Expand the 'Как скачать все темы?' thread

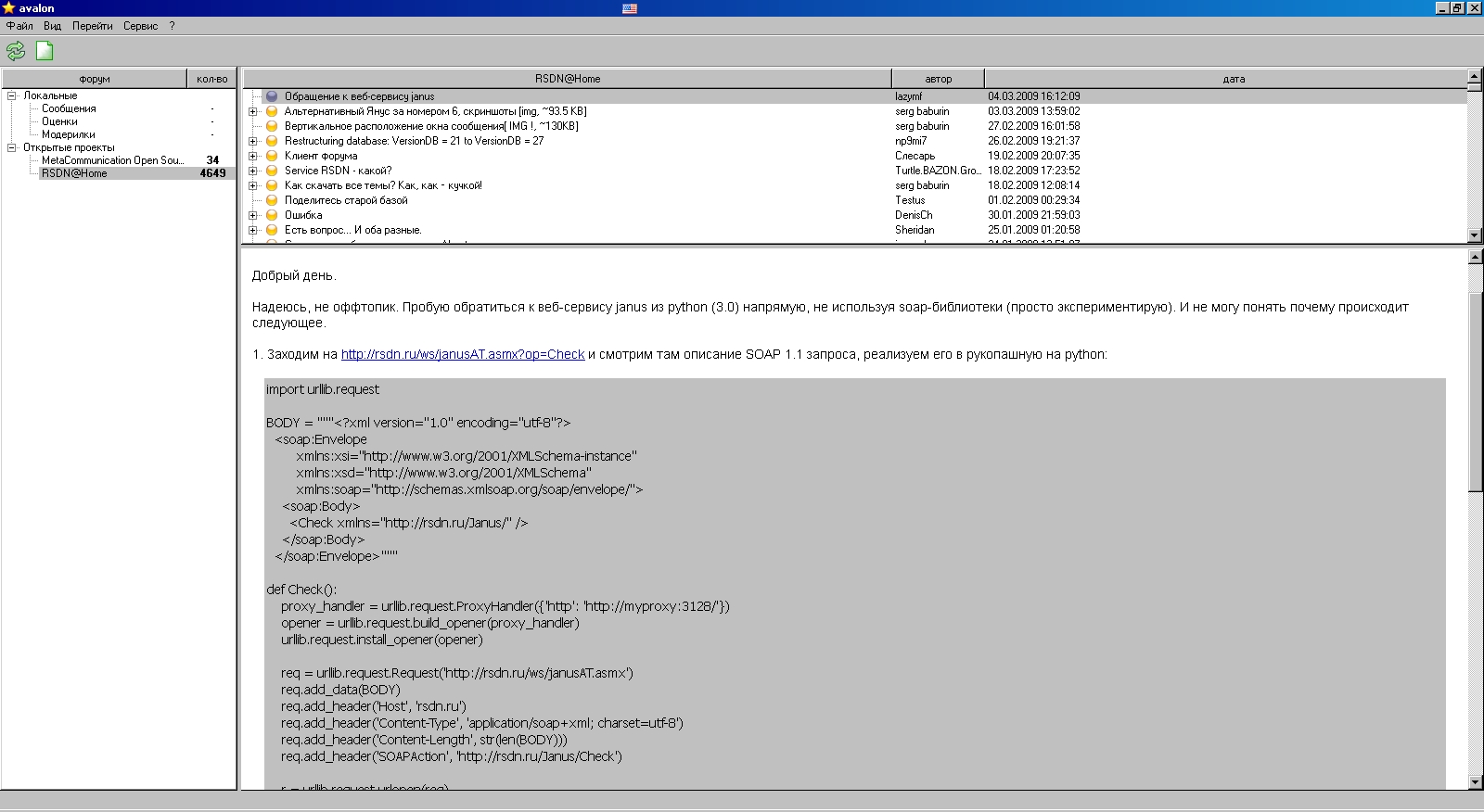coord(253,185)
